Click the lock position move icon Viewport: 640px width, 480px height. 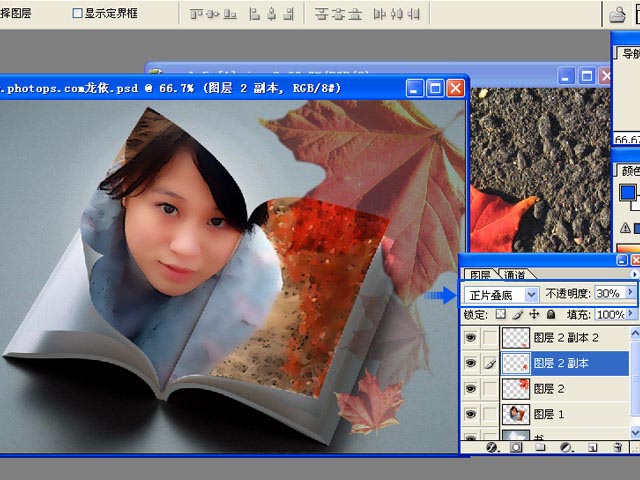tap(534, 315)
